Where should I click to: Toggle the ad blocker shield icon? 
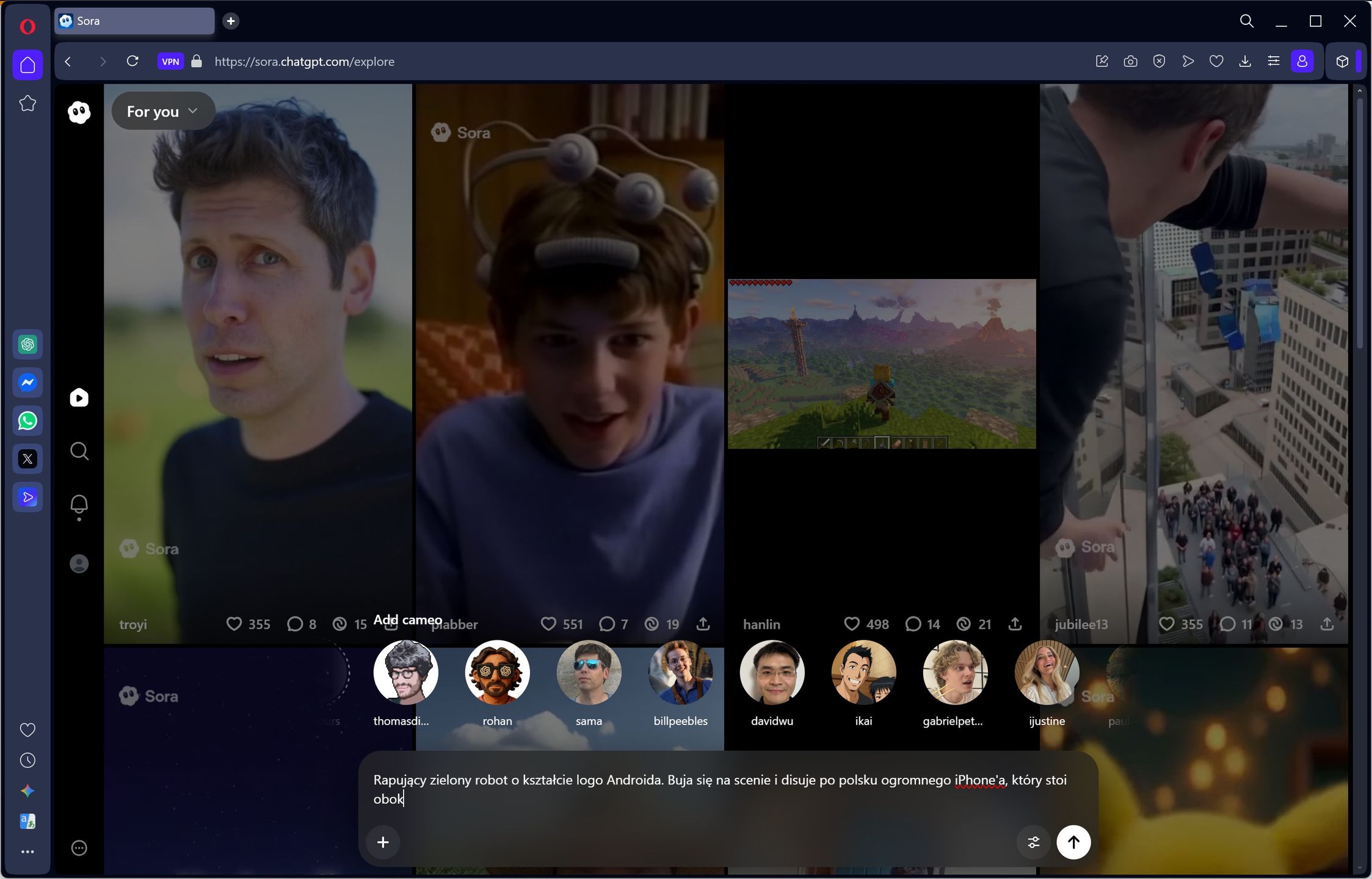click(1159, 61)
